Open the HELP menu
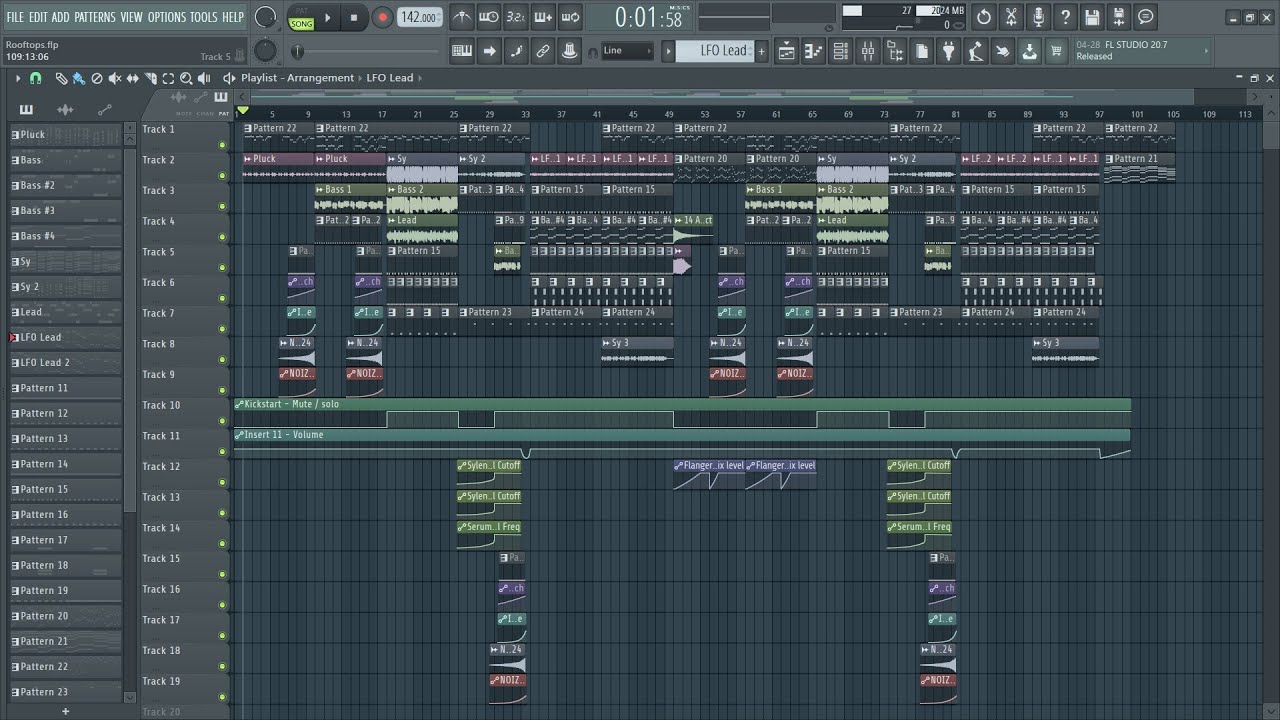 coord(232,17)
